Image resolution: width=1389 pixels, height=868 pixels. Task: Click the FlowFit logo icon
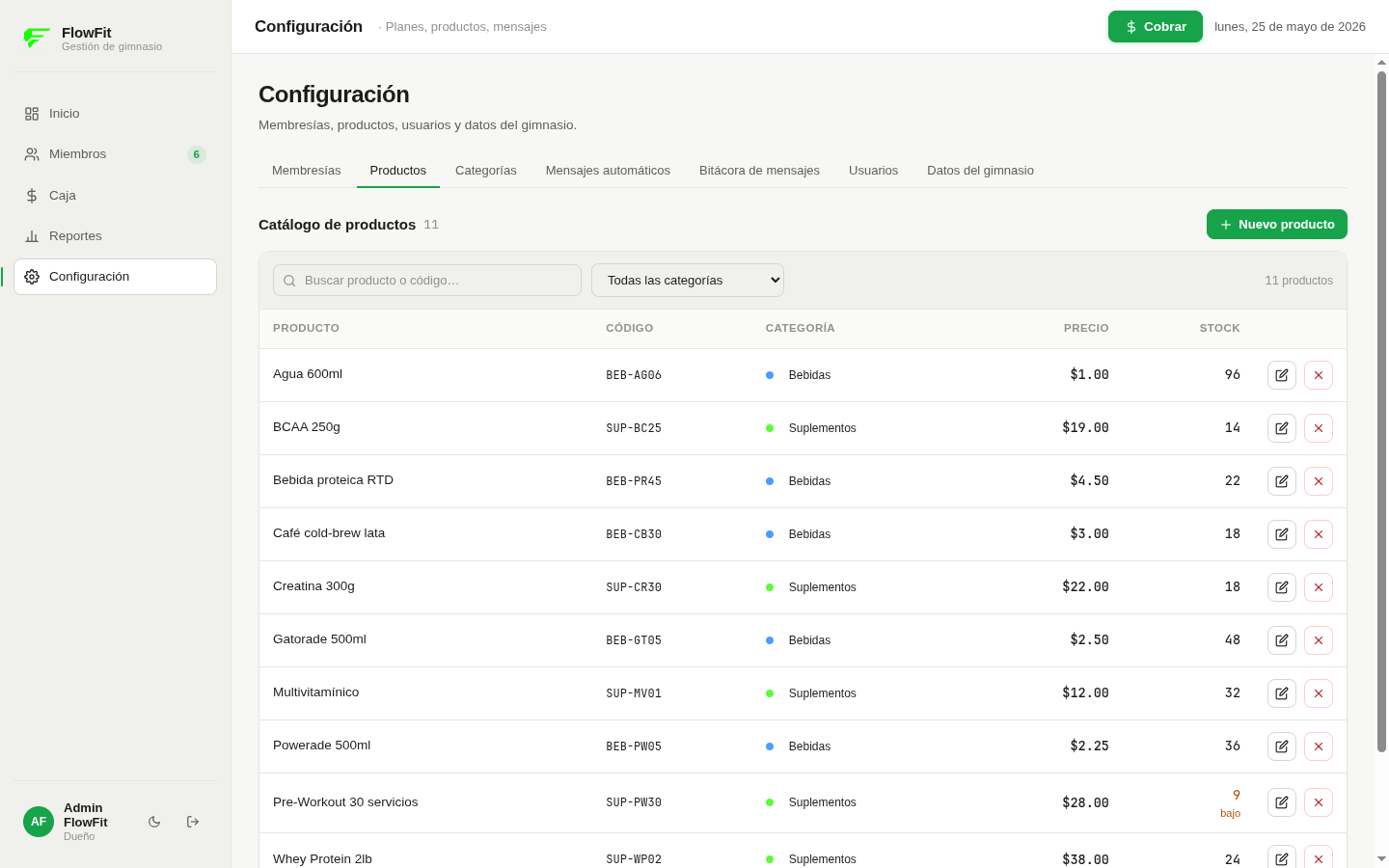(37, 38)
